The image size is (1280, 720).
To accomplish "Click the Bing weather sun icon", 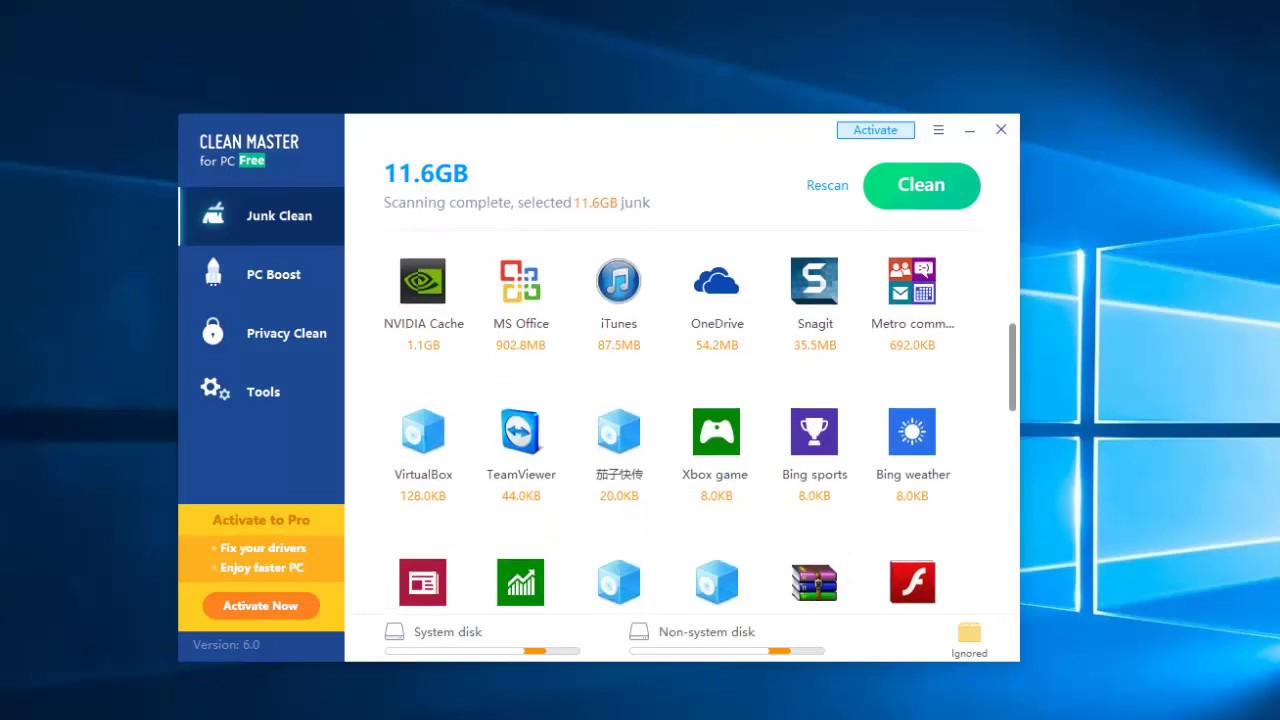I will 912,432.
